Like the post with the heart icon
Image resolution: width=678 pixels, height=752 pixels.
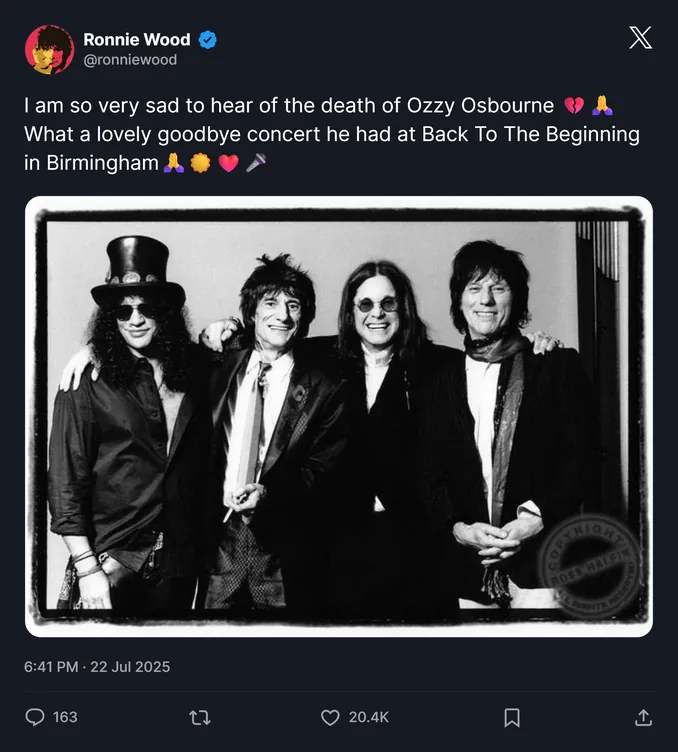(330, 717)
